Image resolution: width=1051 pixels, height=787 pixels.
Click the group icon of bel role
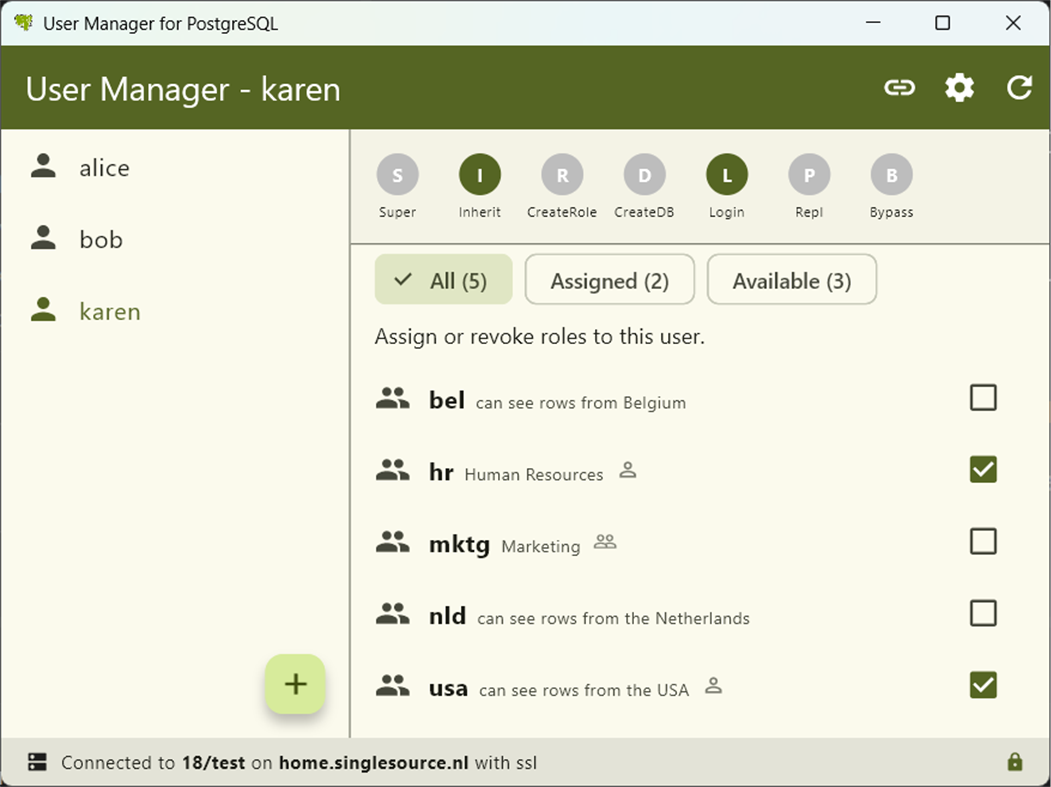point(393,398)
